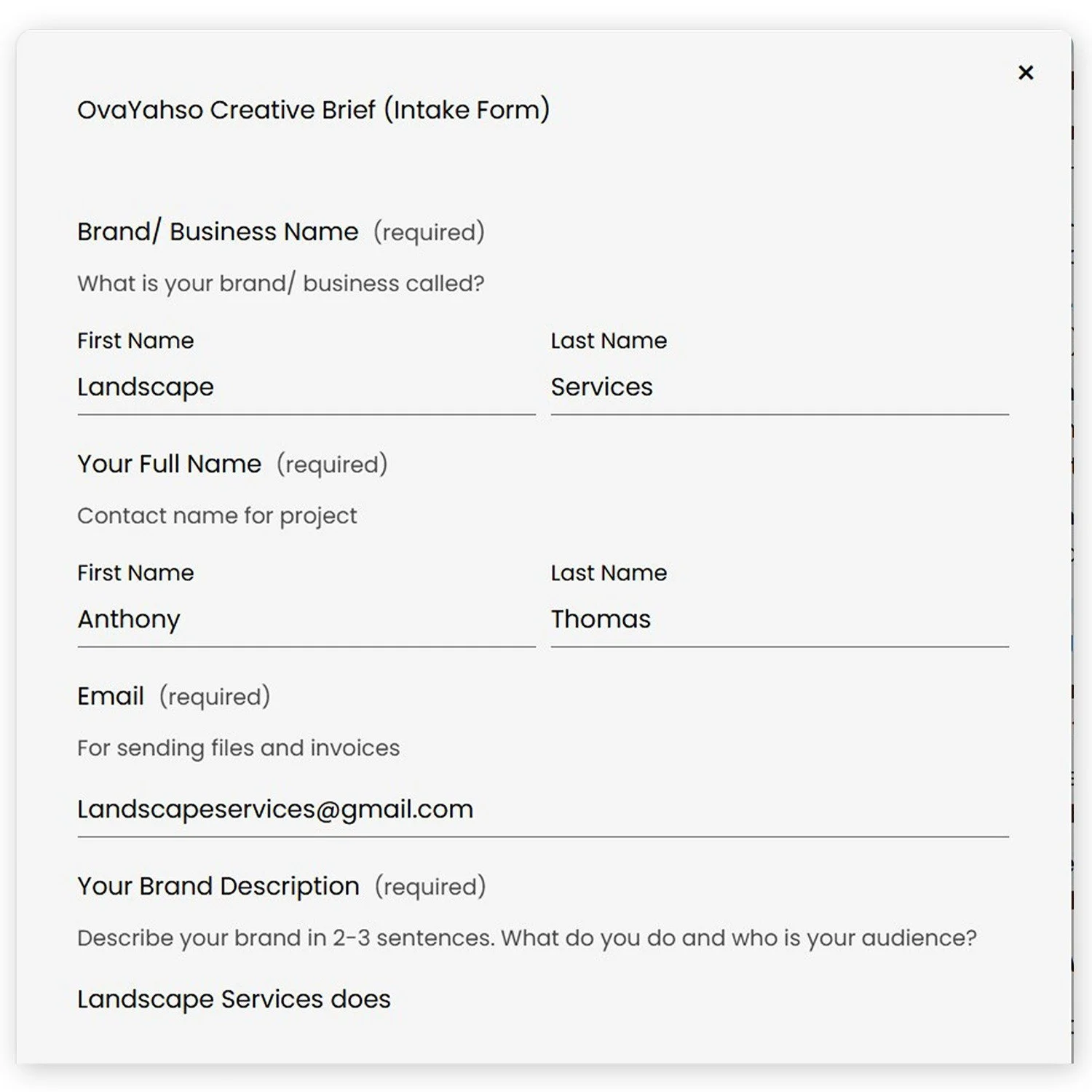The height and width of the screenshot is (1092, 1092).
Task: Click the Email (required) section label
Action: (x=174, y=697)
